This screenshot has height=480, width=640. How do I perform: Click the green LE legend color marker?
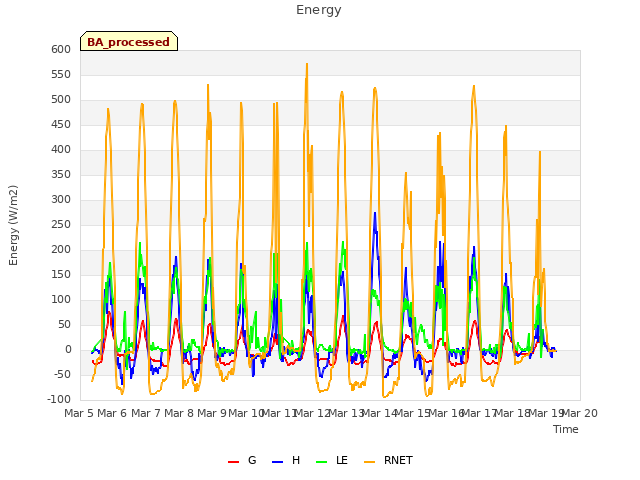coord(322,461)
